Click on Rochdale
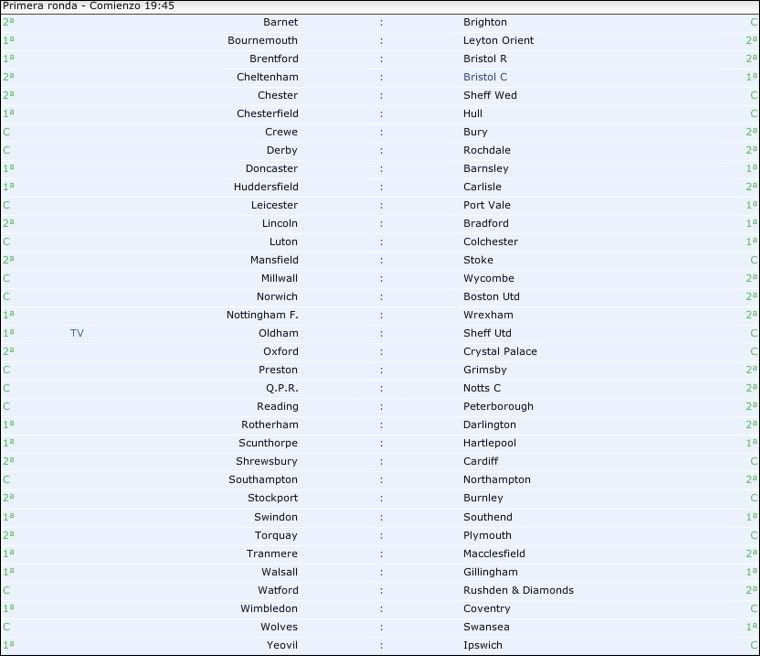Viewport: 760px width, 656px height. point(487,150)
